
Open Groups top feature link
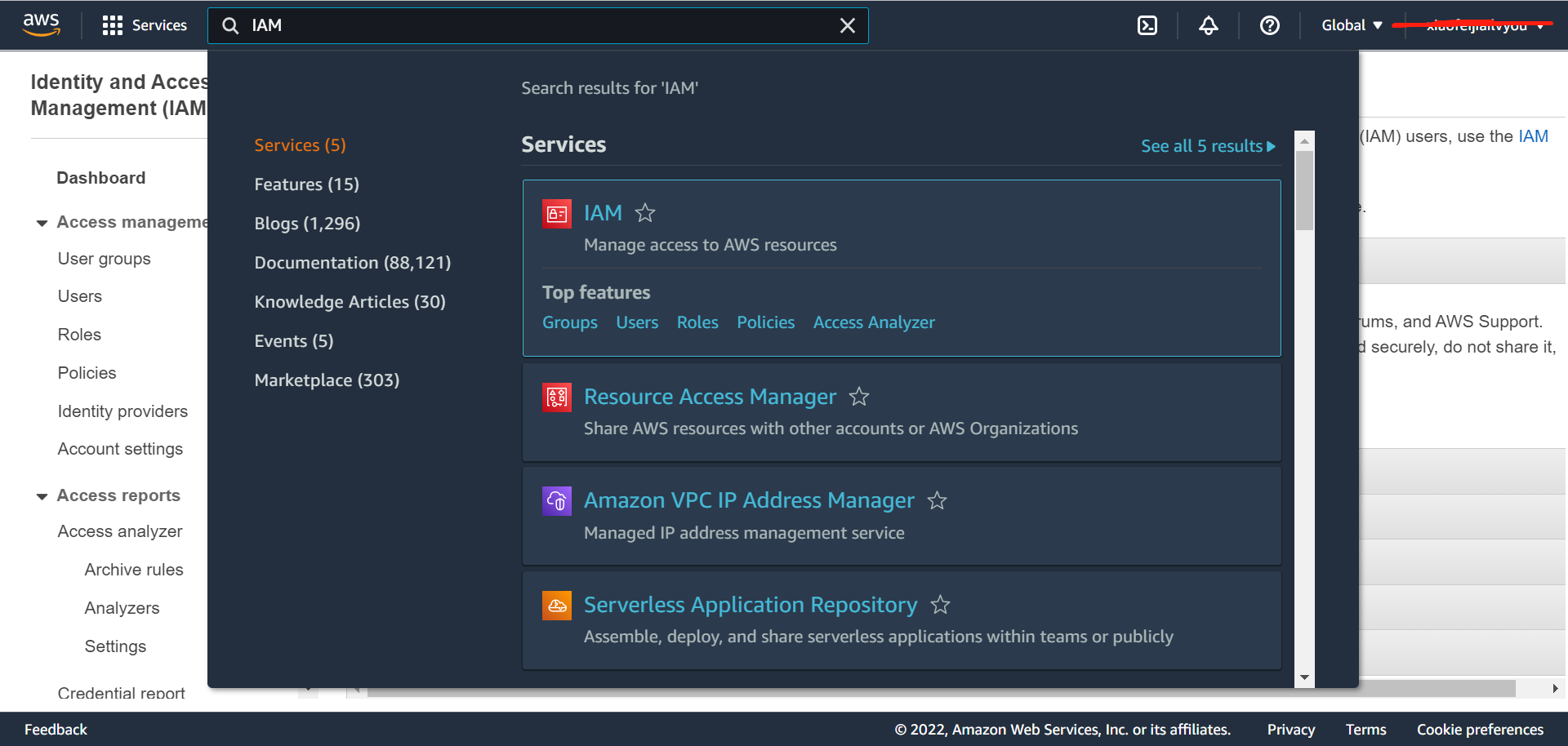pyautogui.click(x=570, y=322)
